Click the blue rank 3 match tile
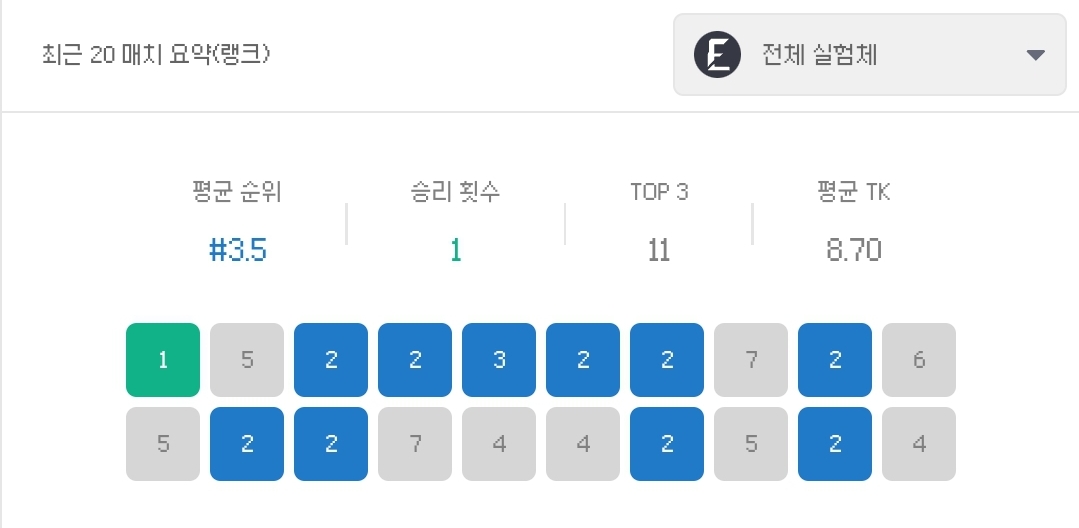1079x528 pixels. [x=499, y=360]
